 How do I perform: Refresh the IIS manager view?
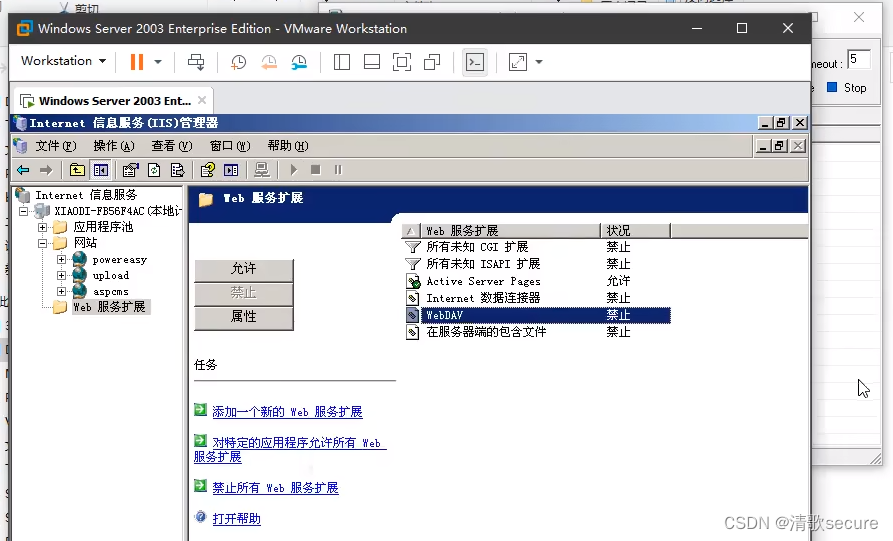(x=154, y=170)
